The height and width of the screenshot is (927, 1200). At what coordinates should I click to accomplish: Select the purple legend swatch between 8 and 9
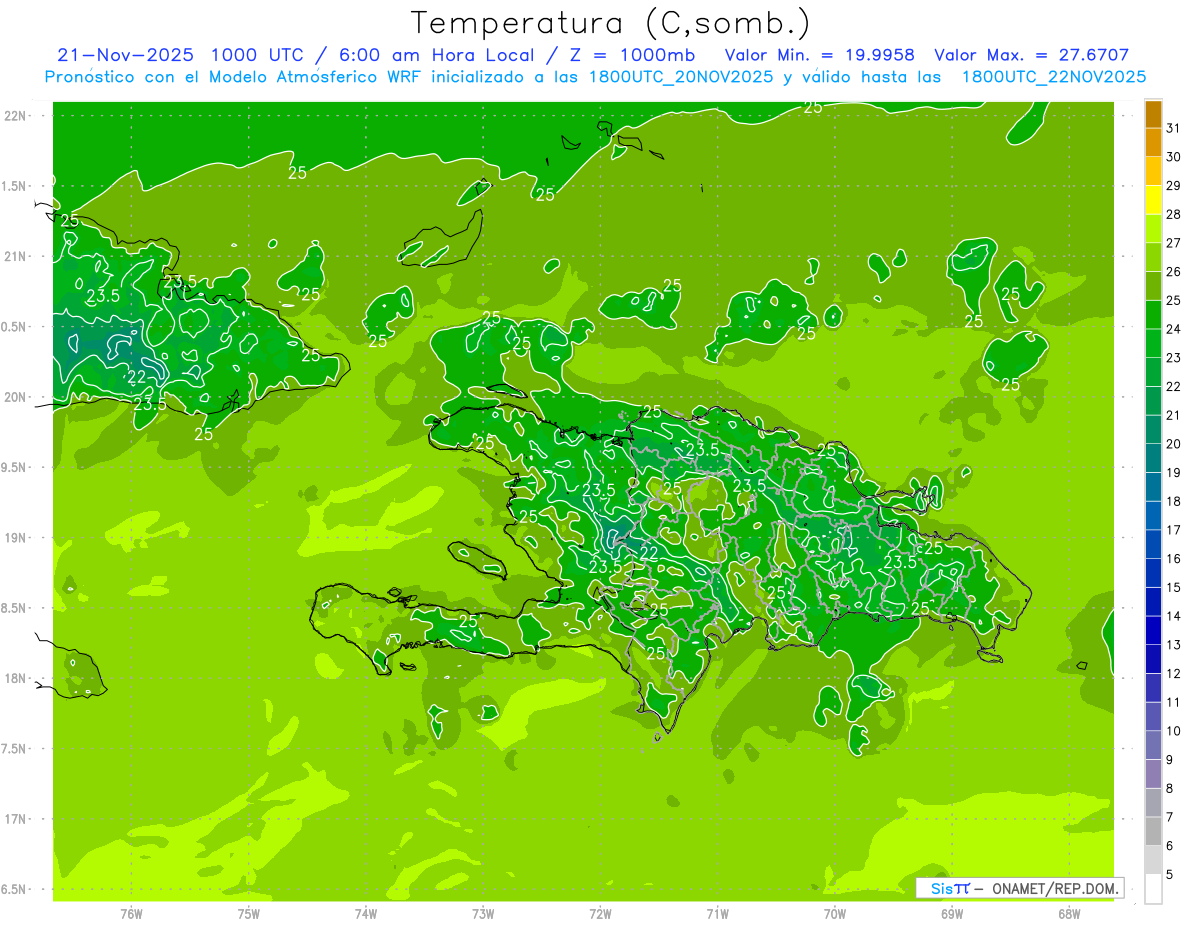point(1153,773)
